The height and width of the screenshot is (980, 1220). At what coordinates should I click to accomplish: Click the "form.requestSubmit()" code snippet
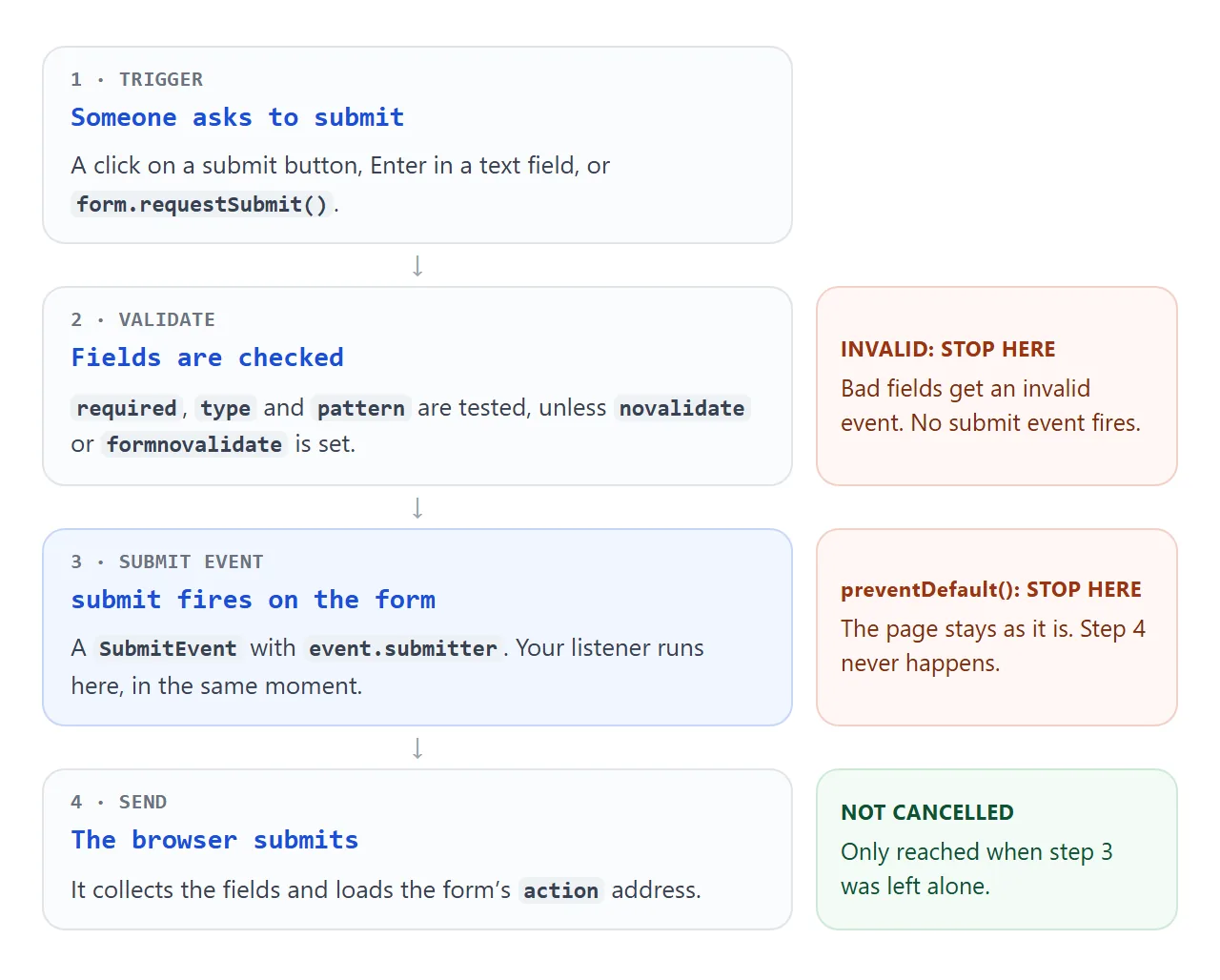202,204
